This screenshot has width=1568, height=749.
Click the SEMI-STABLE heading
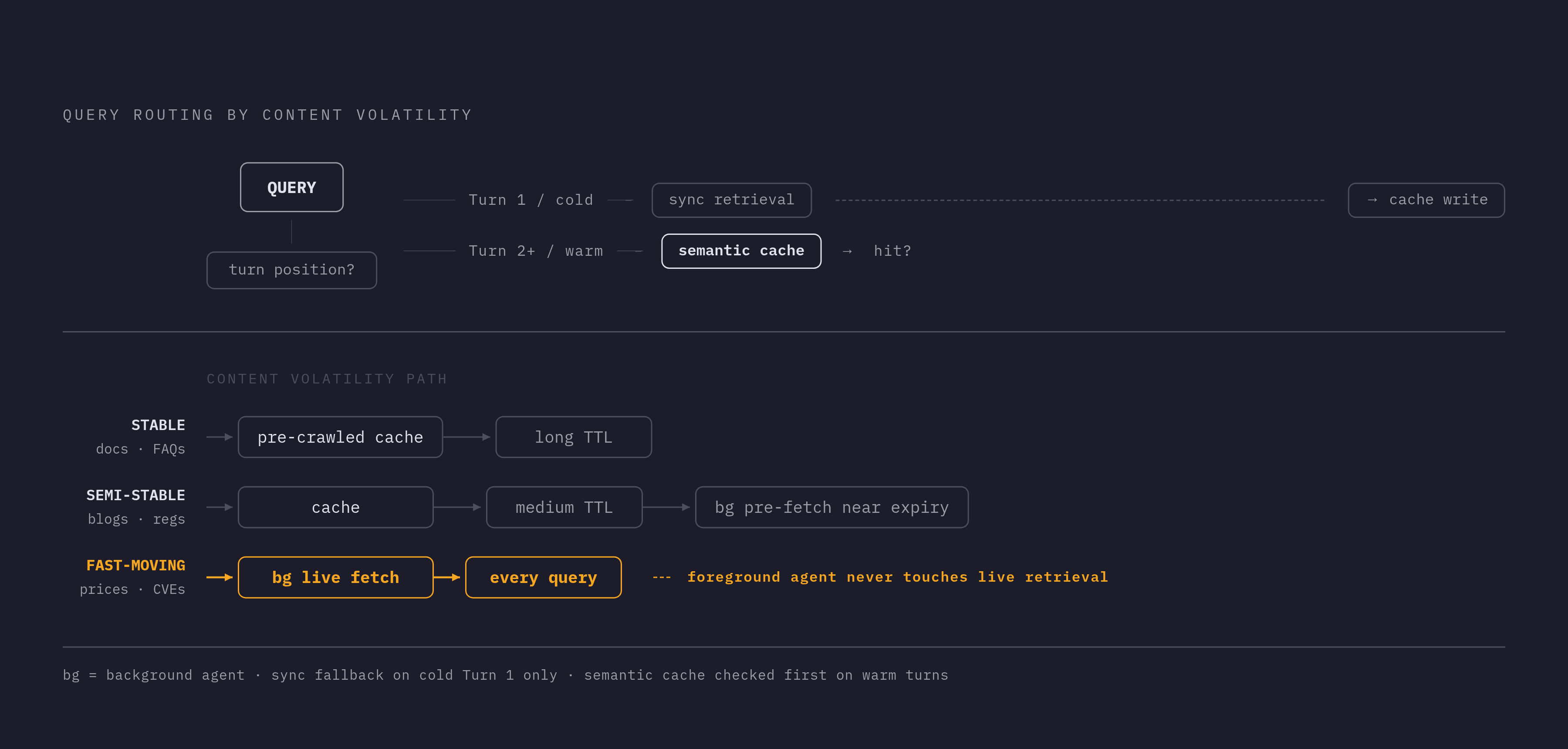tap(136, 495)
